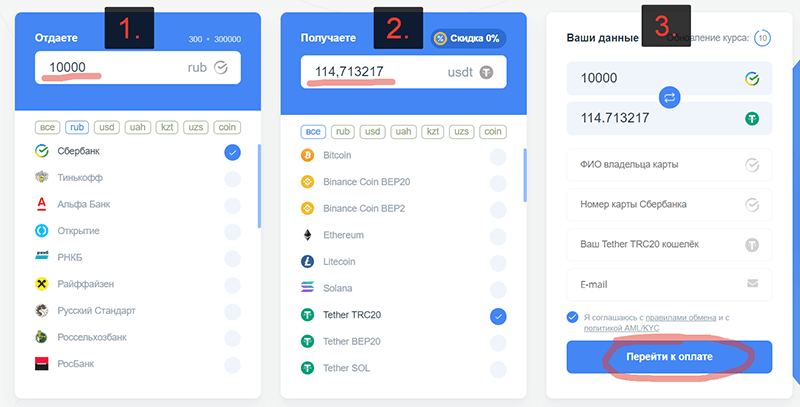Click the Tether TRC20 green icon

(x=307, y=315)
